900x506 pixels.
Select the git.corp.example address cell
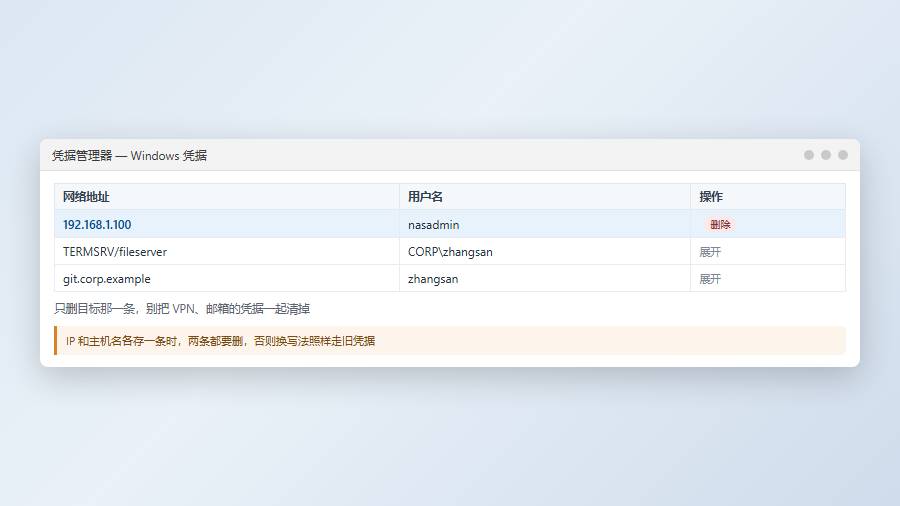pos(227,278)
